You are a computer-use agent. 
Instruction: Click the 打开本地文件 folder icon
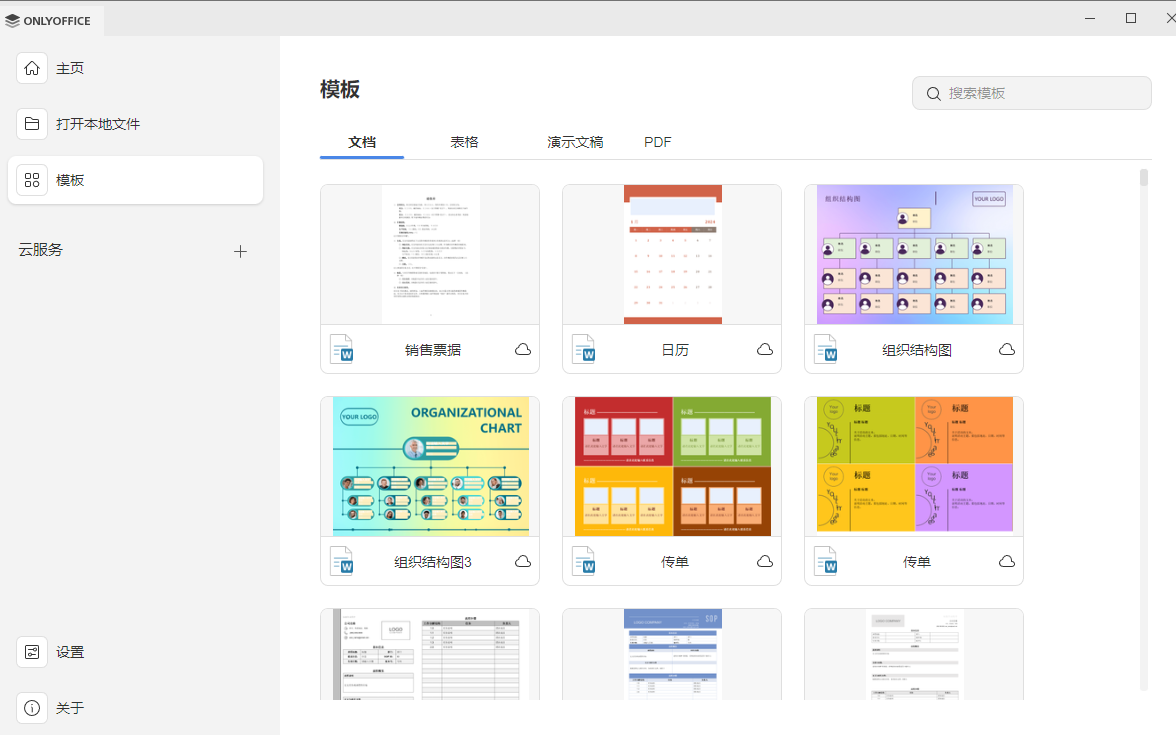32,124
